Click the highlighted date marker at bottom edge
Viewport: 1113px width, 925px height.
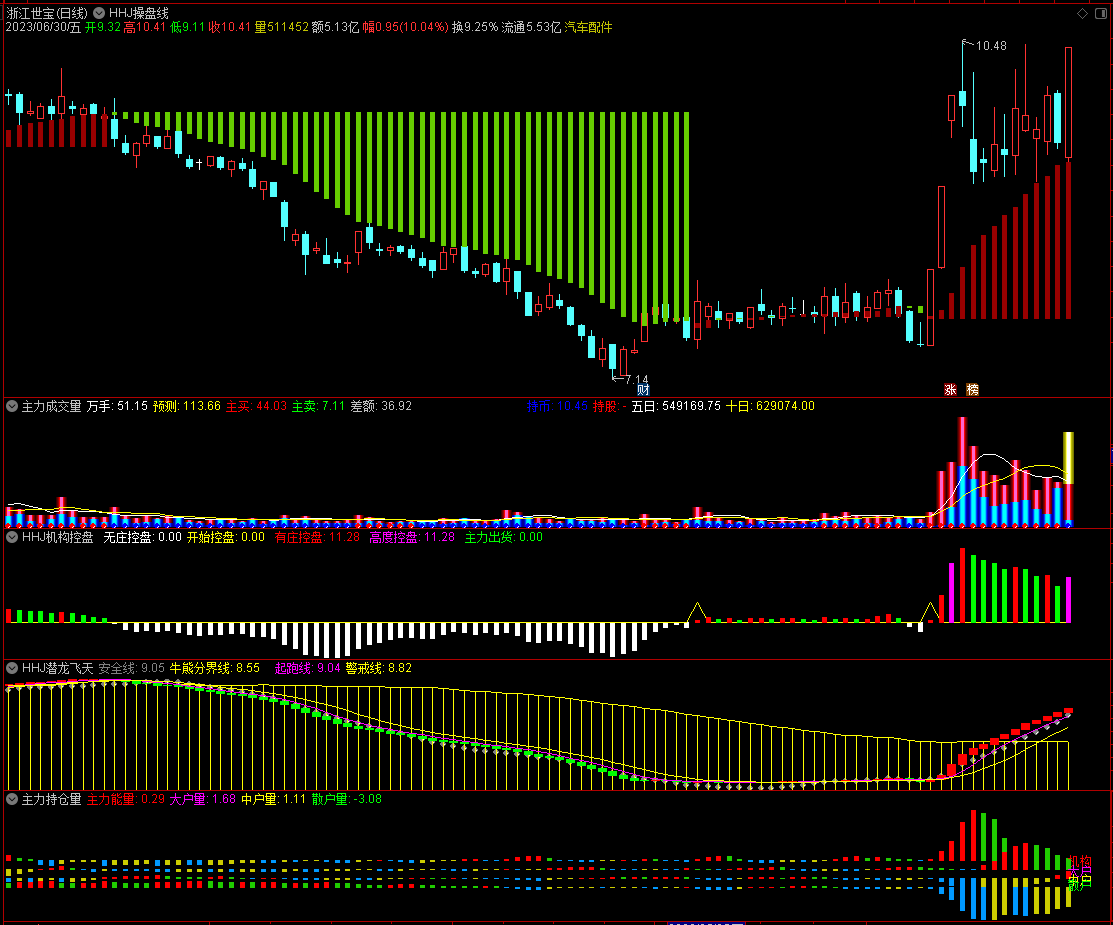[x=707, y=921]
